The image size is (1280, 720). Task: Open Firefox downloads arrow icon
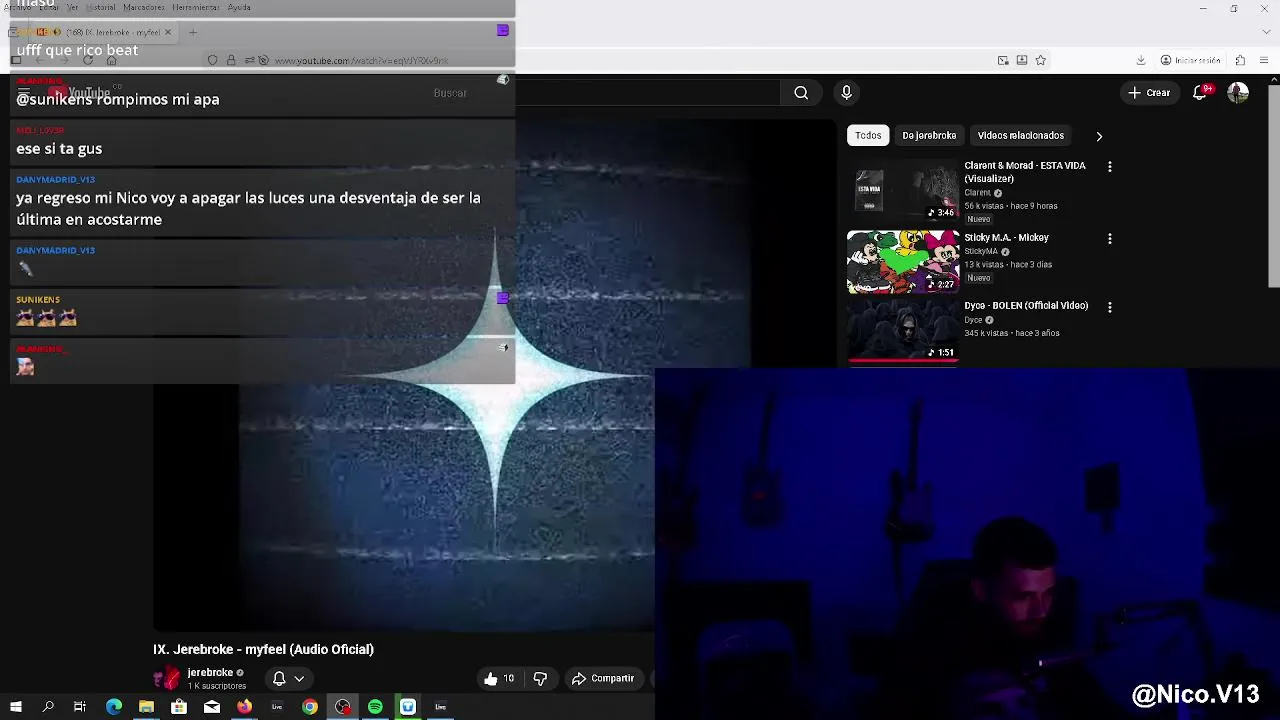pos(1141,60)
